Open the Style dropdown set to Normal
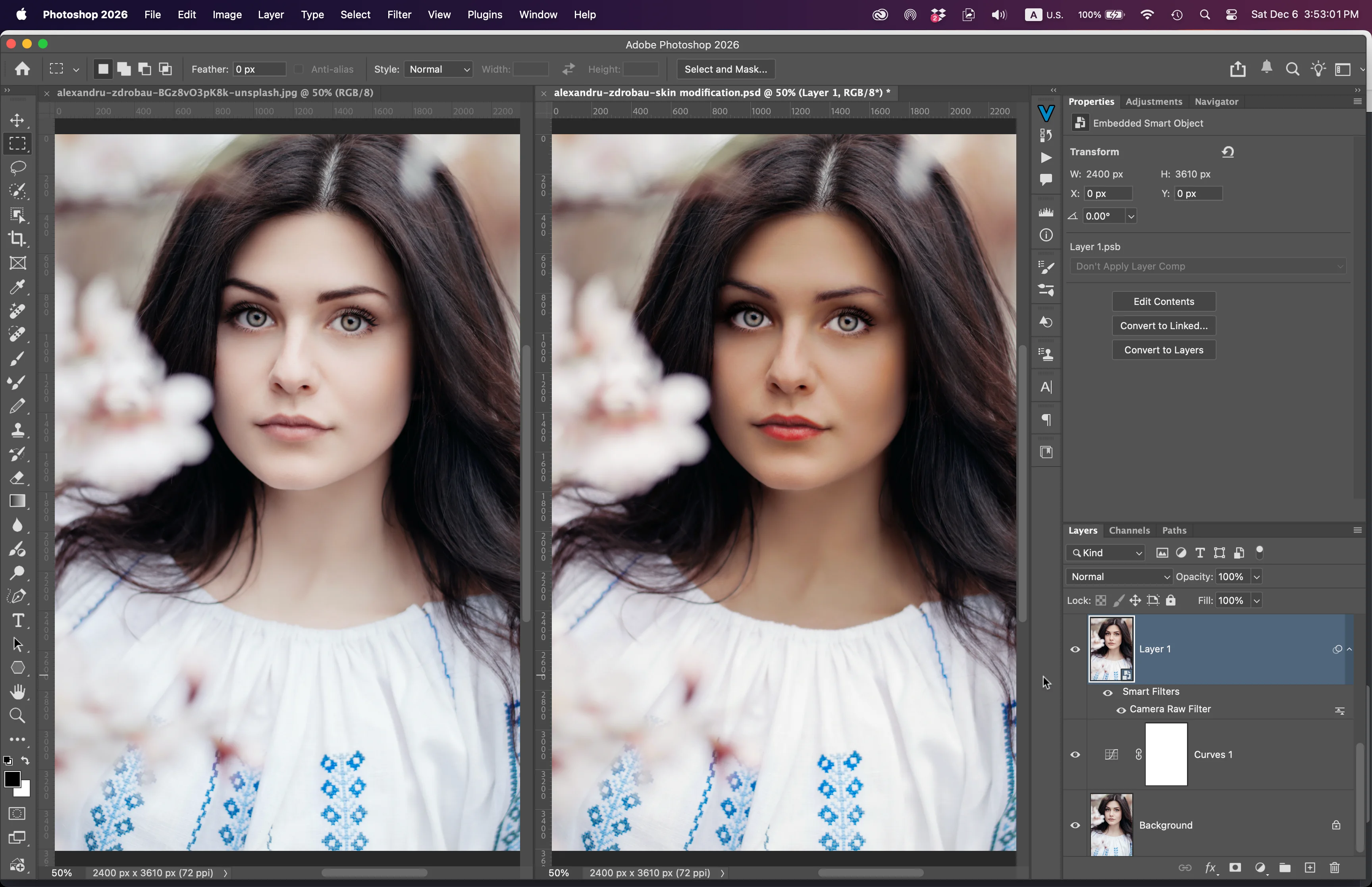This screenshot has width=1372, height=887. tap(438, 69)
